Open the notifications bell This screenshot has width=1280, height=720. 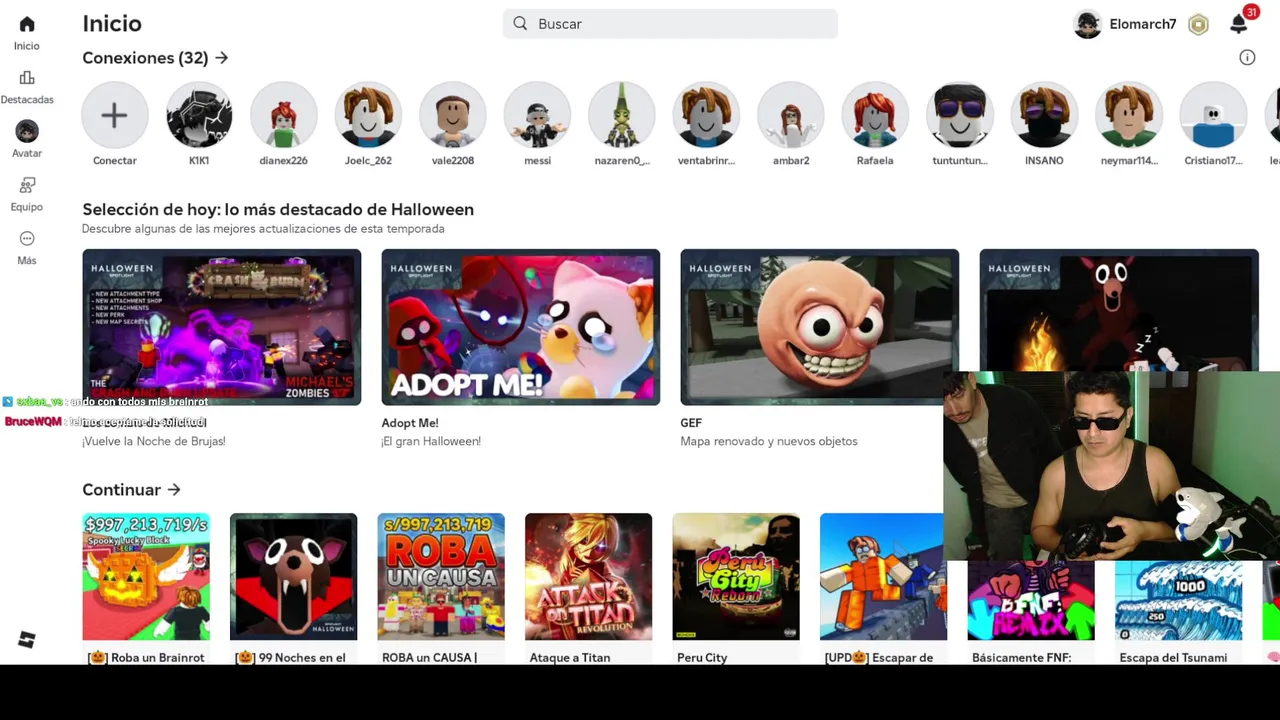pos(1239,25)
